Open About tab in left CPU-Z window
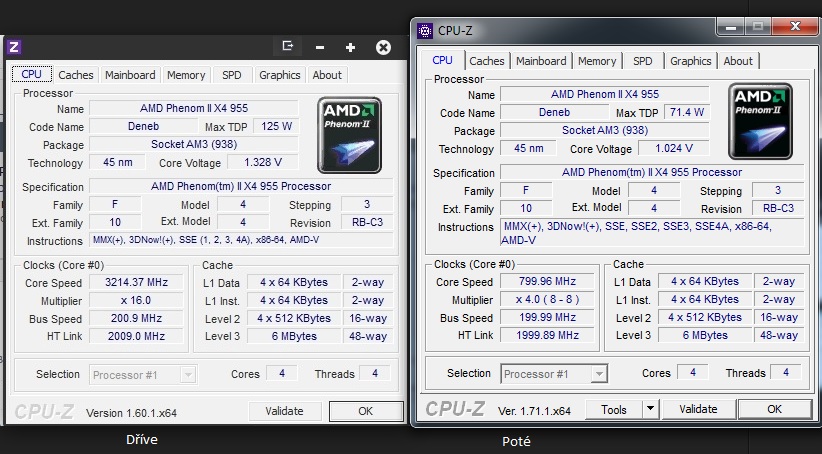This screenshot has width=822, height=454. coord(327,75)
